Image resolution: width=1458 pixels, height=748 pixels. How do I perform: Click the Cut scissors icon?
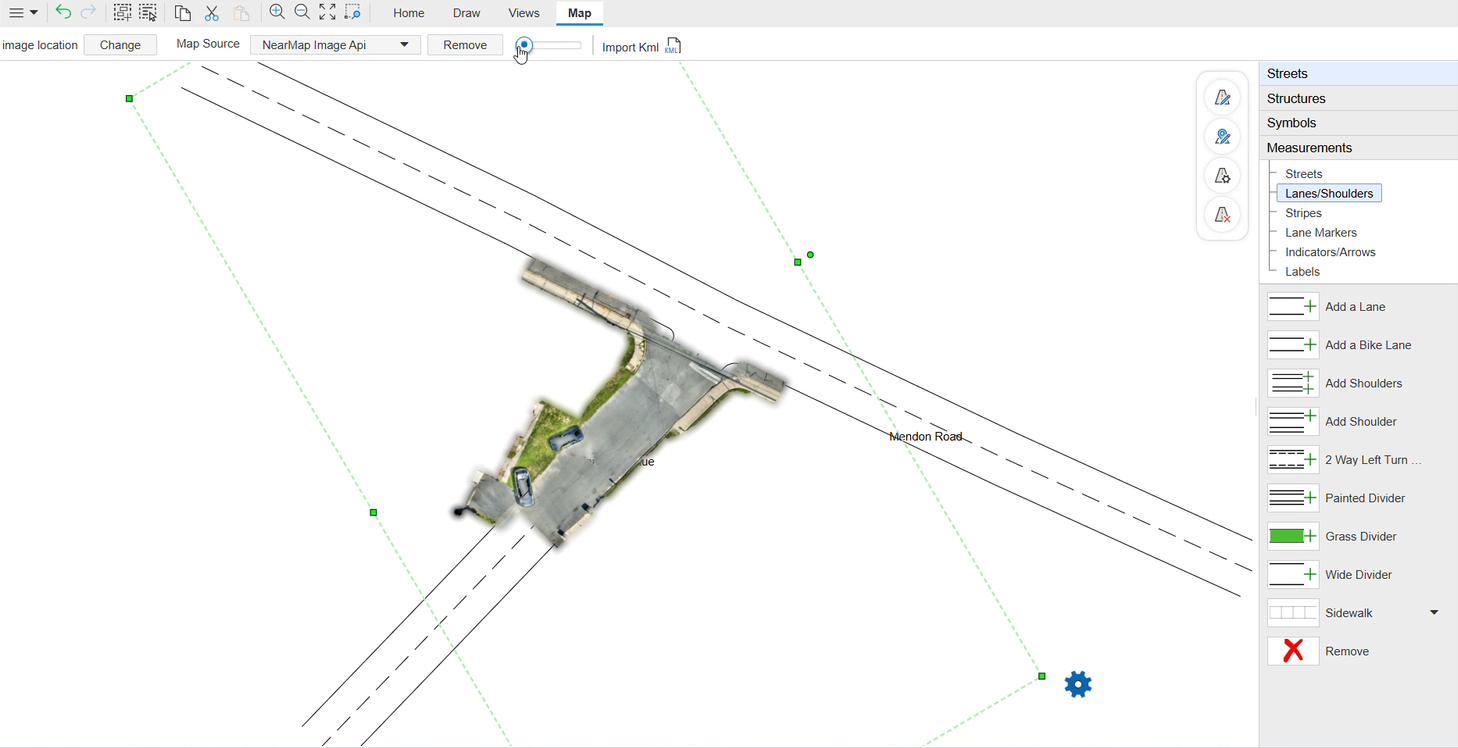[212, 13]
